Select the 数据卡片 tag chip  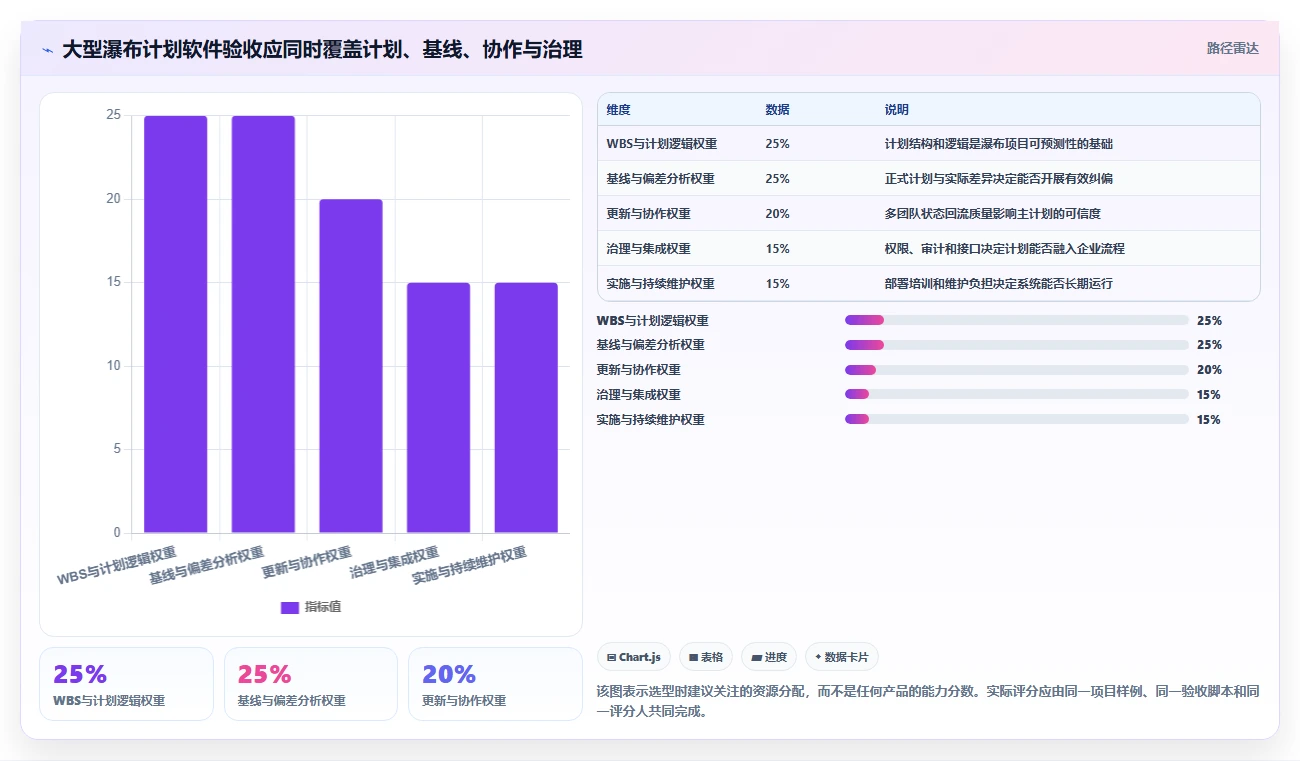pos(841,657)
